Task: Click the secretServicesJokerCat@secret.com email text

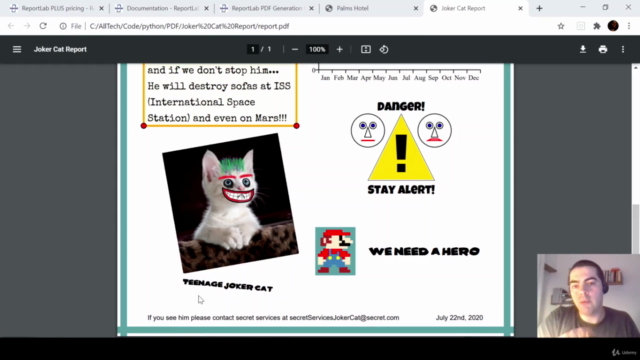Action: (x=344, y=318)
